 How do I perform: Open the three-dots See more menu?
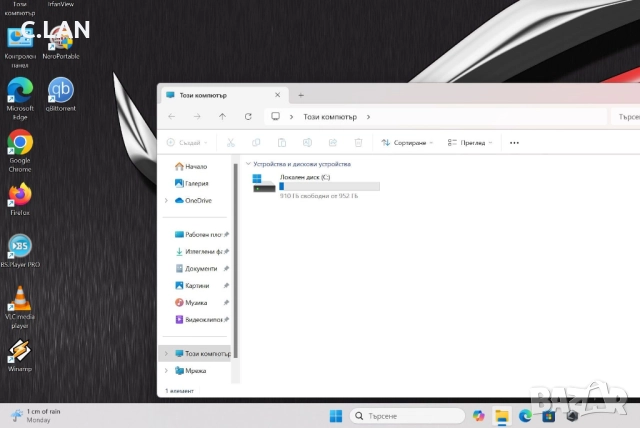click(x=514, y=143)
